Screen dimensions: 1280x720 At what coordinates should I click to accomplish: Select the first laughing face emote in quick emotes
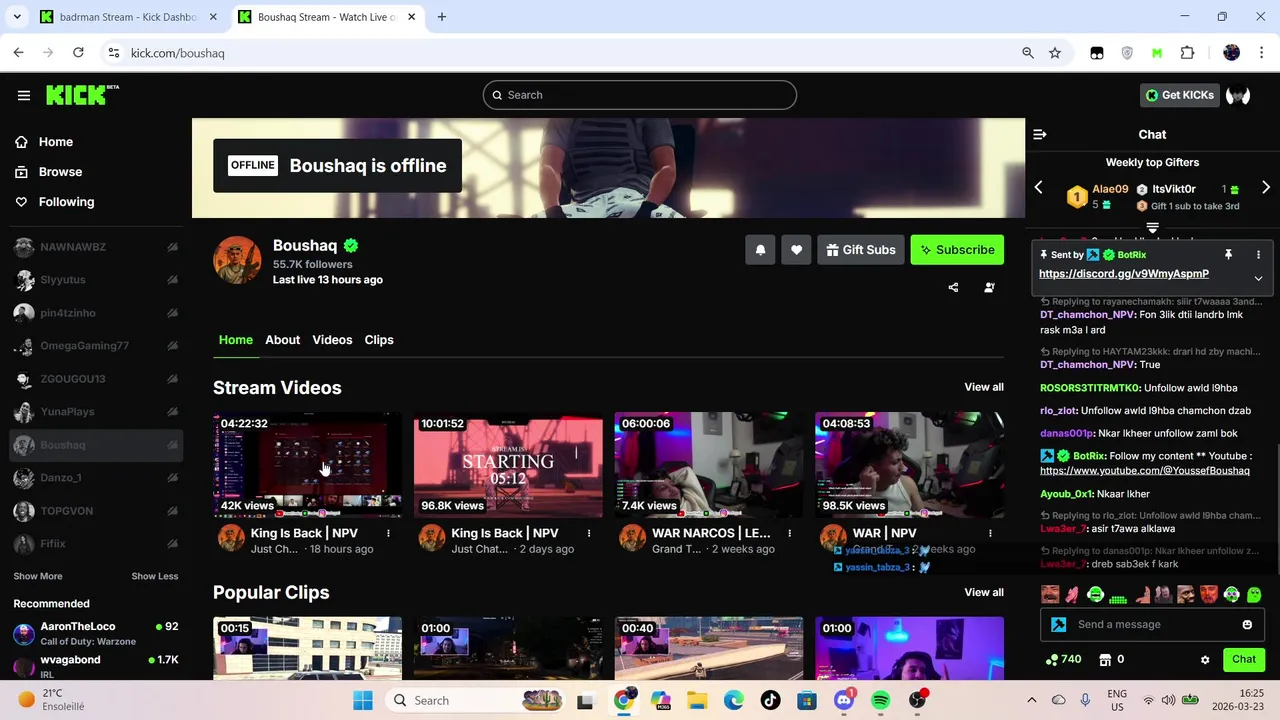(1050, 595)
